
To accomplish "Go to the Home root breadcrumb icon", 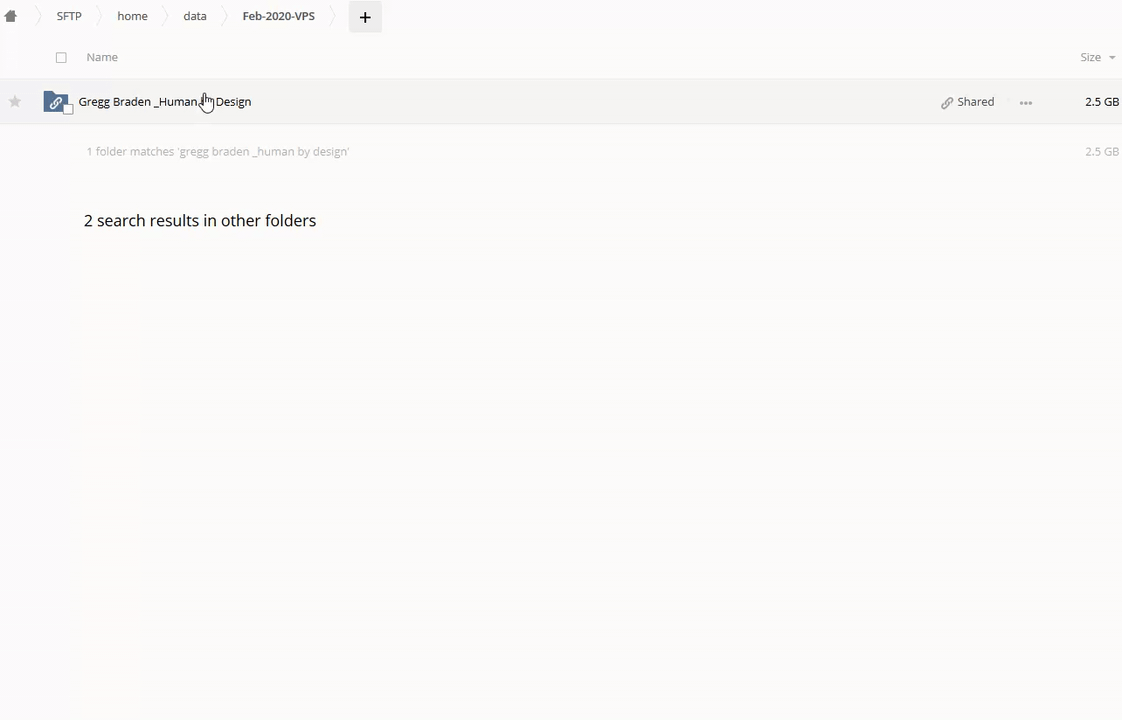I will (x=11, y=16).
